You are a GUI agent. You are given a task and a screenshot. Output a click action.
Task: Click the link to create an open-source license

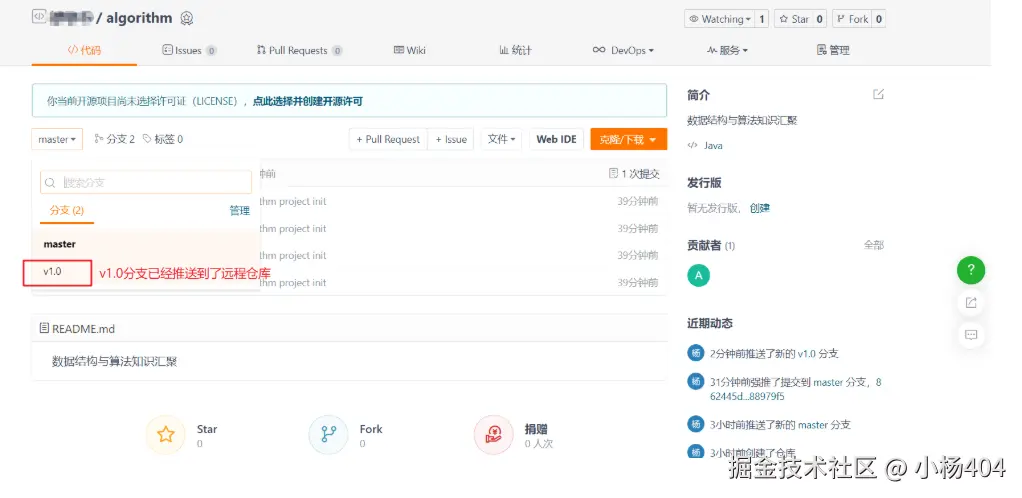pos(308,101)
